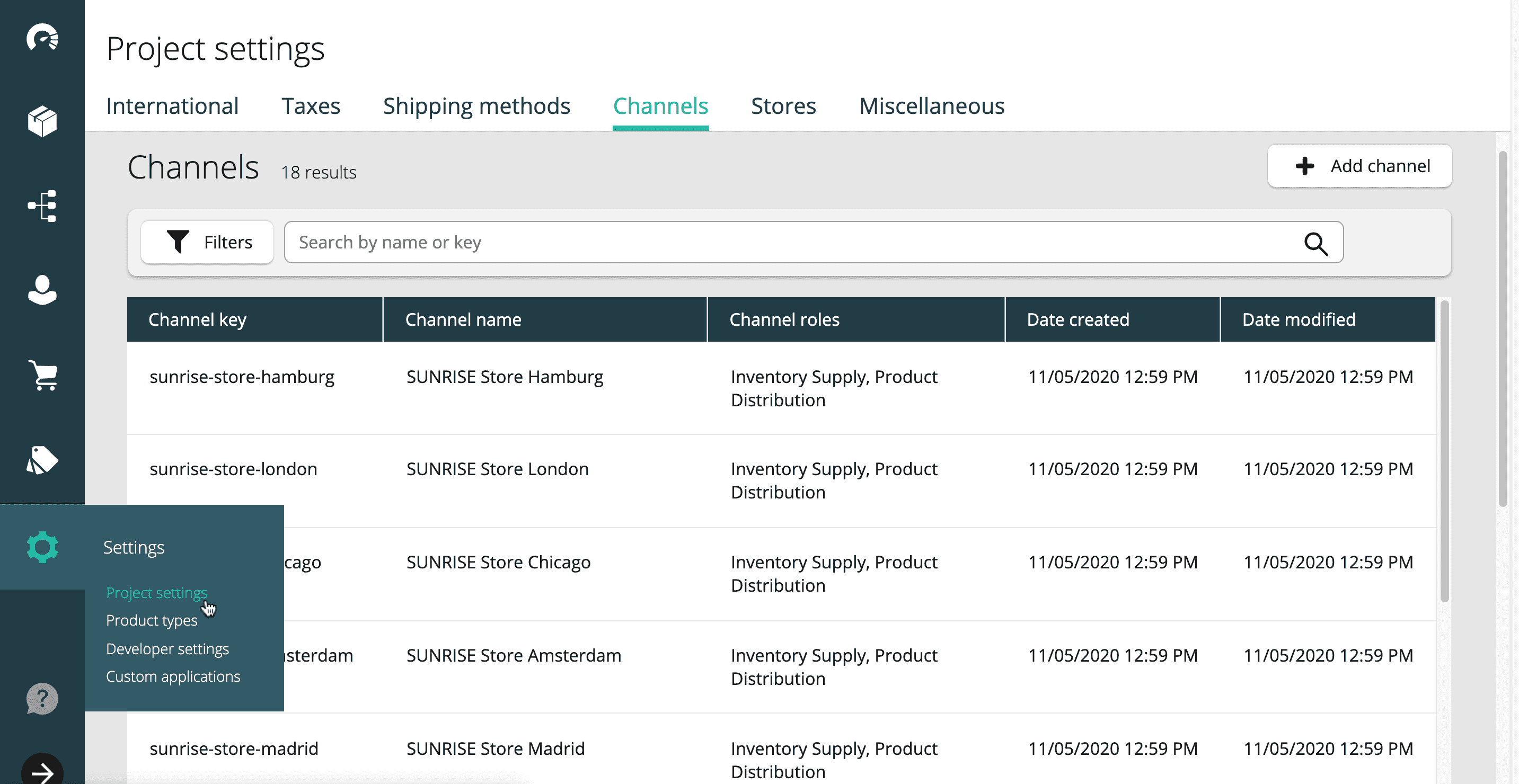This screenshot has height=784, width=1519.
Task: Open Orders shopping cart icon
Action: coord(42,375)
